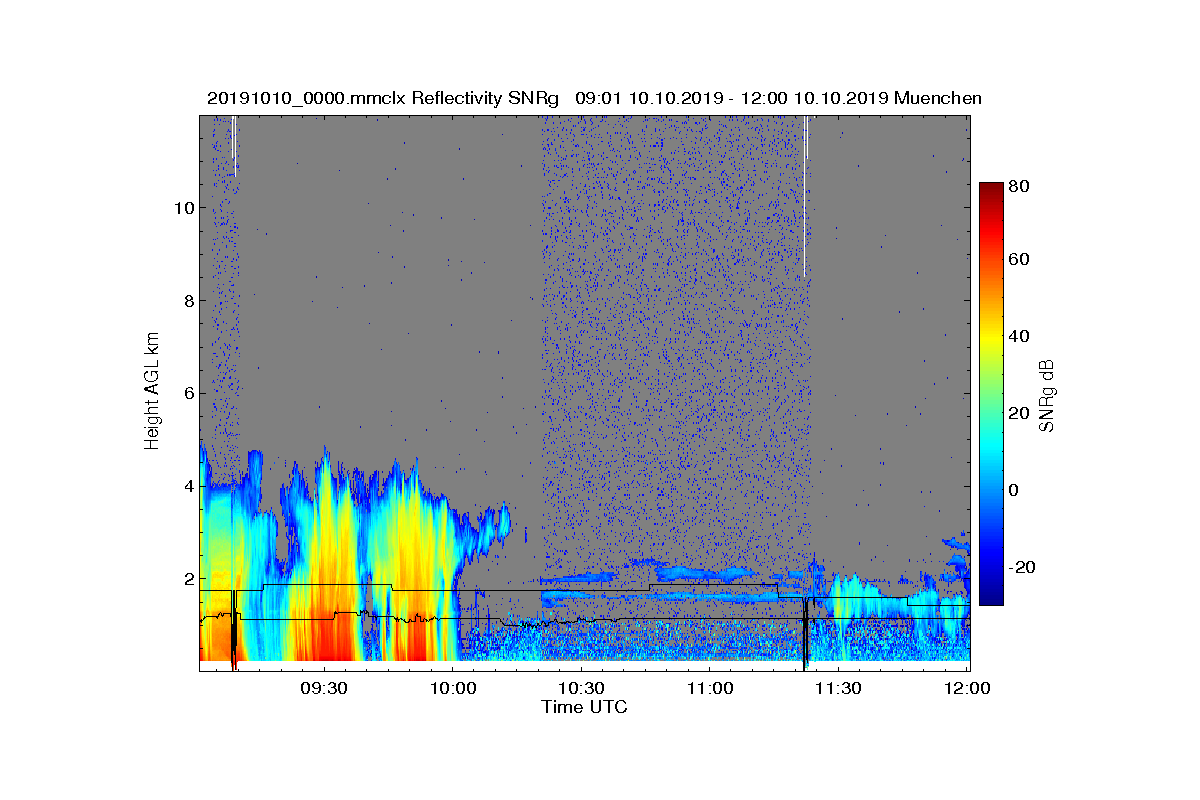1200x800 pixels.
Task: Click the yellow region of the colorbar near 40
Action: [990, 338]
